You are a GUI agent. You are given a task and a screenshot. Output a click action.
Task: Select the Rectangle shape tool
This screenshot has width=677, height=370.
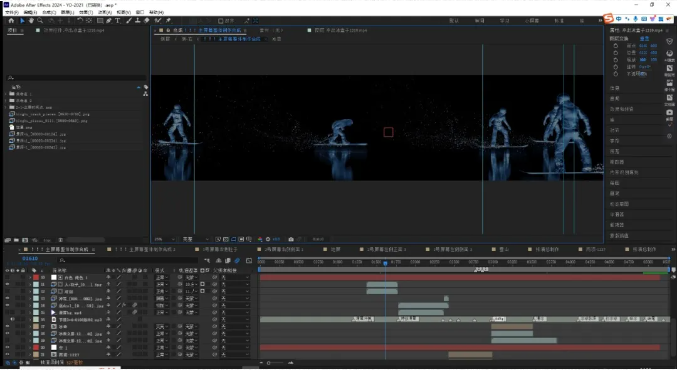coord(100,20)
